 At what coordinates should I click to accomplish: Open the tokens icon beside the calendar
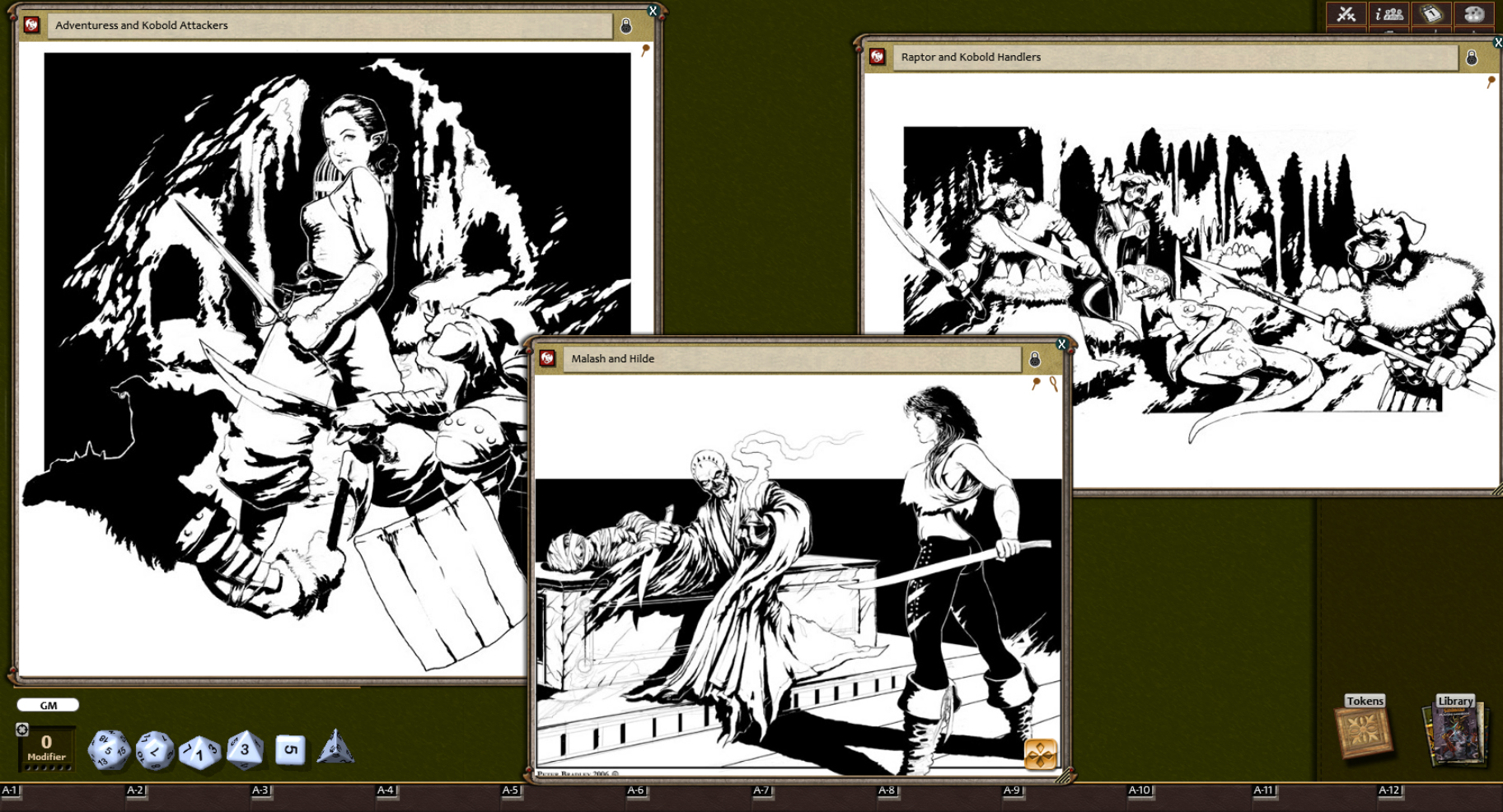pos(1476,14)
